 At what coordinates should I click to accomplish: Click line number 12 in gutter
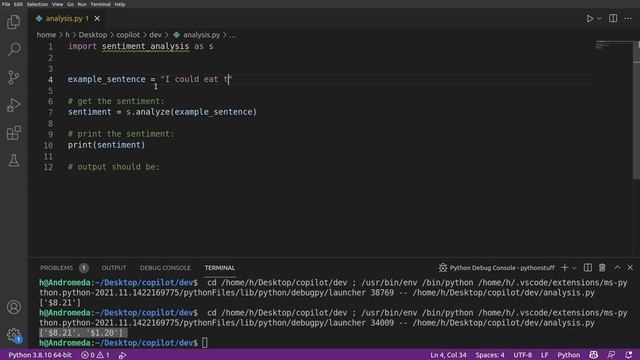click(x=48, y=167)
